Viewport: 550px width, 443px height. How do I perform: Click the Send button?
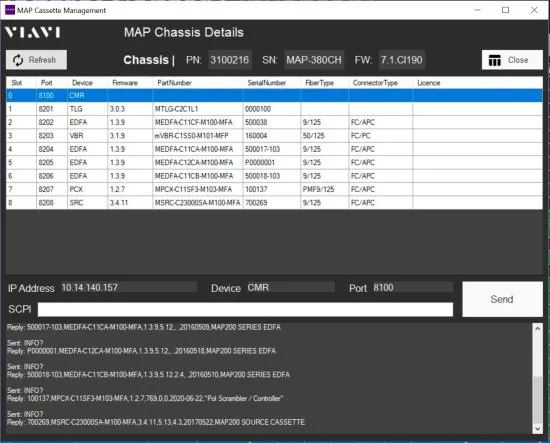pyautogui.click(x=502, y=299)
